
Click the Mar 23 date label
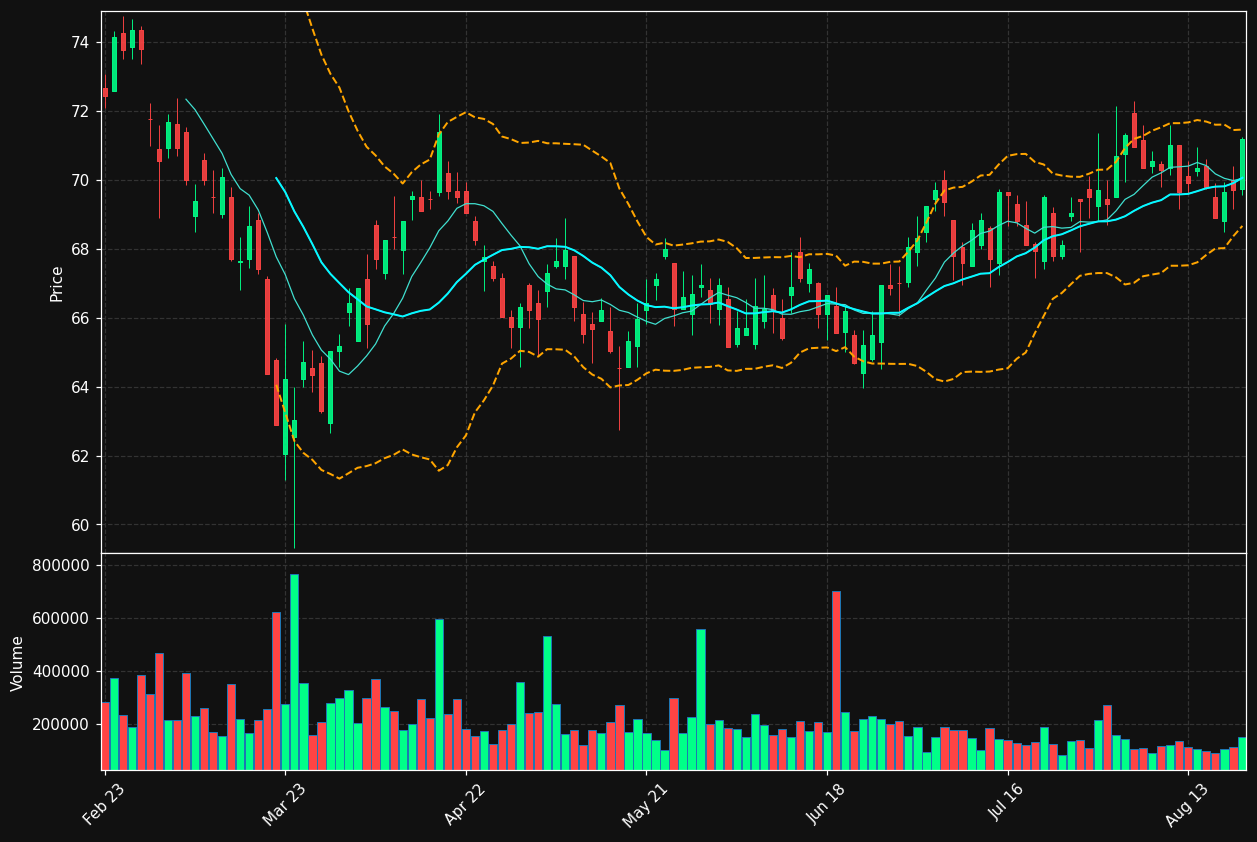pos(285,804)
